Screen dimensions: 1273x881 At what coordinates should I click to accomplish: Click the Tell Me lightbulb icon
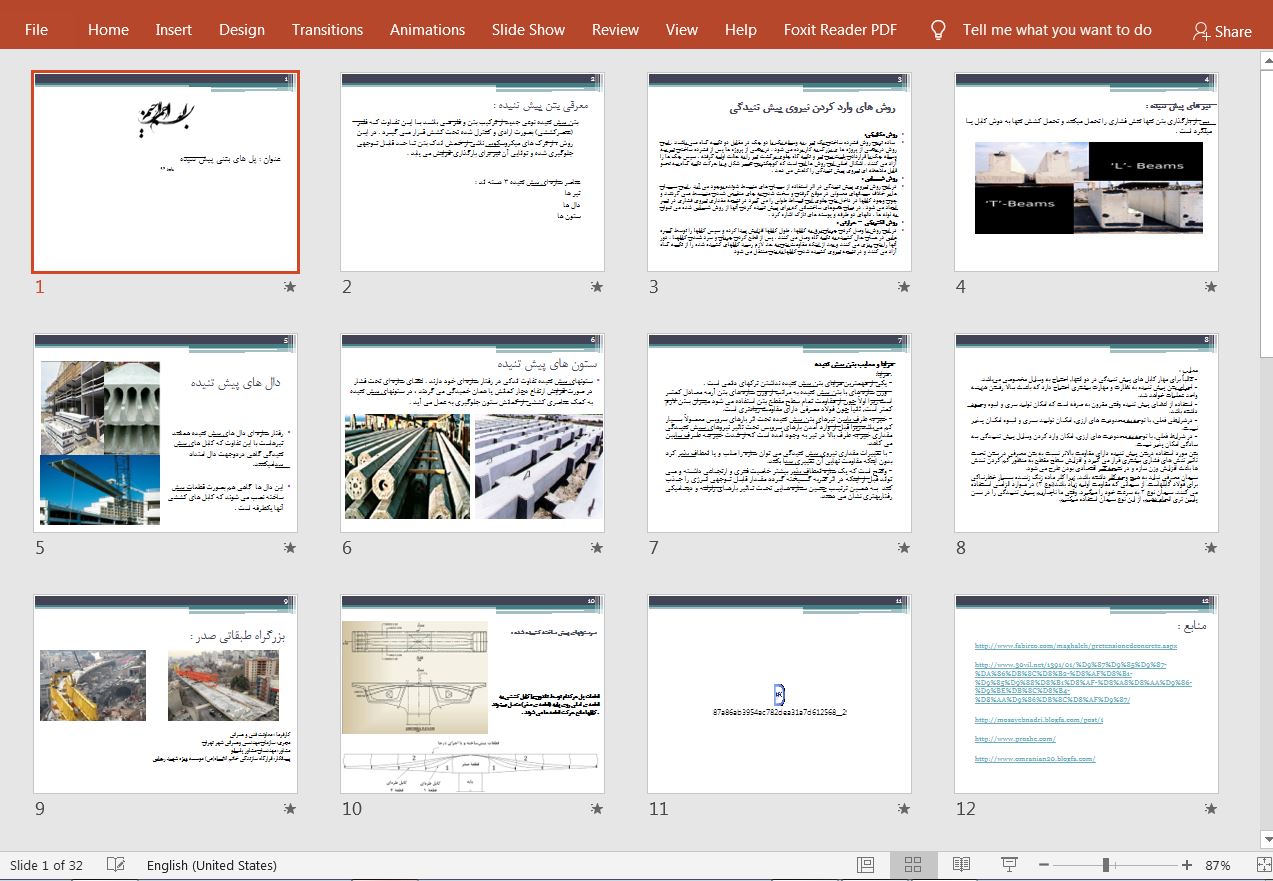(x=937, y=30)
